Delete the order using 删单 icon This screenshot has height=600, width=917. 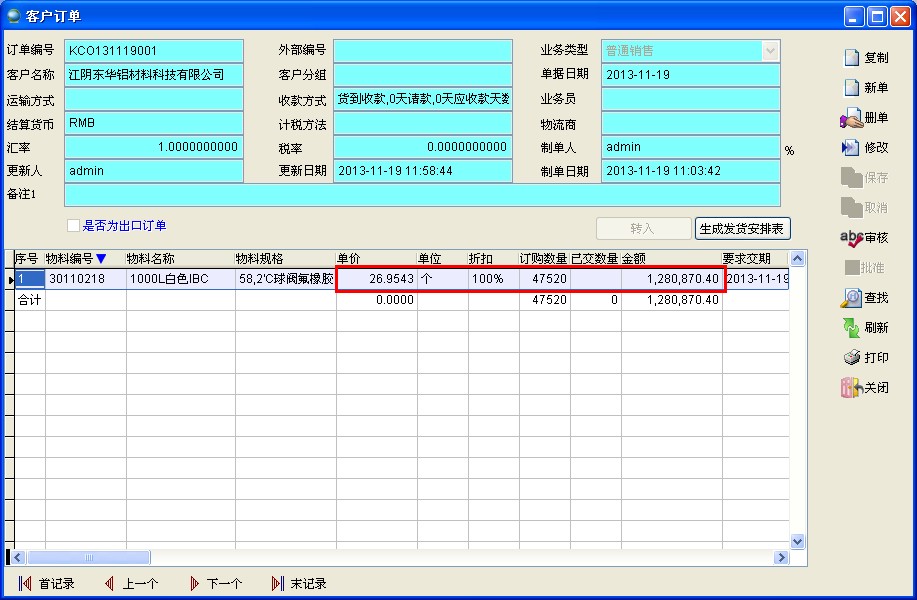(x=866, y=117)
